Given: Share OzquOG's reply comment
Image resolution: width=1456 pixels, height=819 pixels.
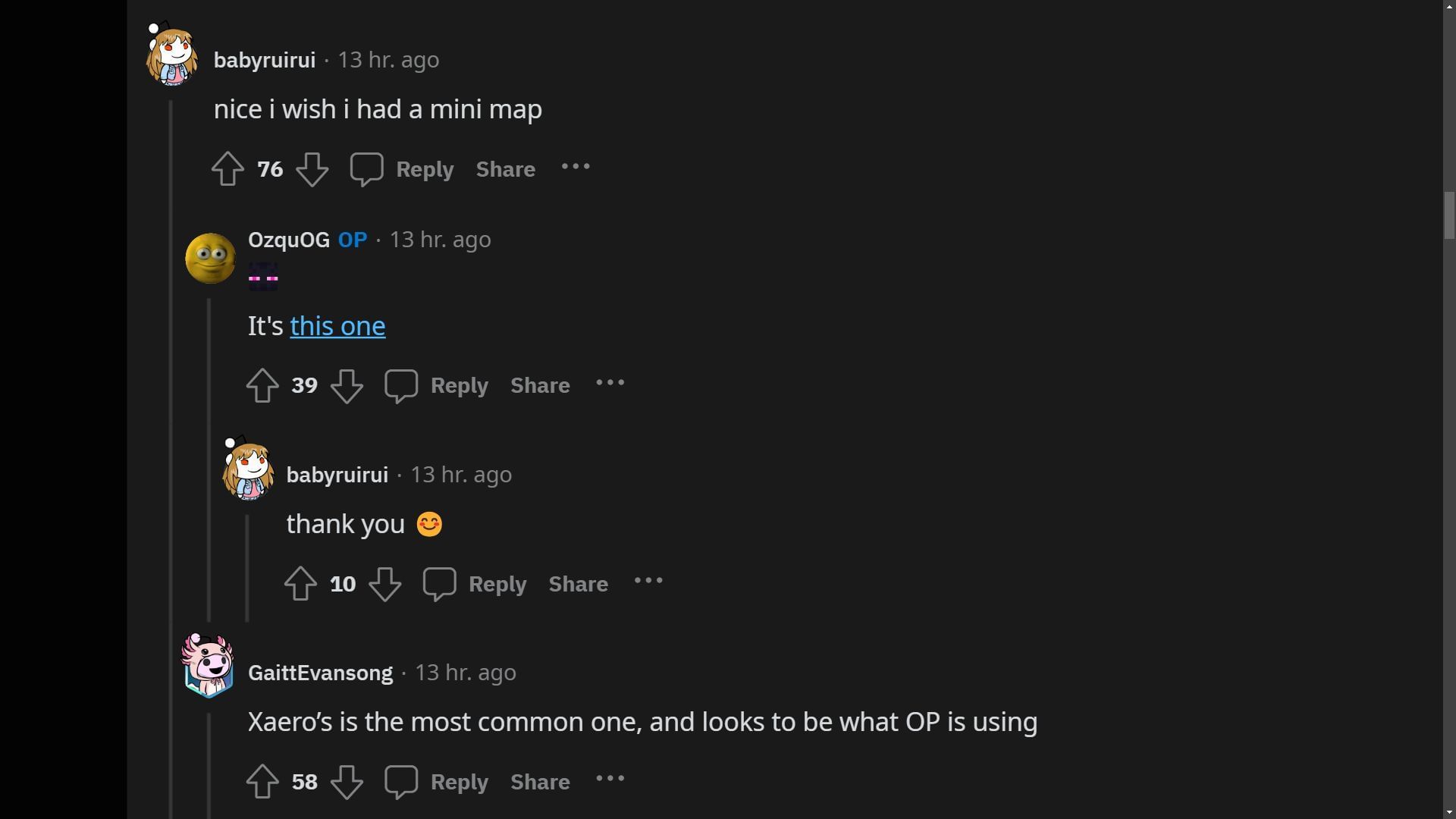Looking at the screenshot, I should (x=540, y=385).
